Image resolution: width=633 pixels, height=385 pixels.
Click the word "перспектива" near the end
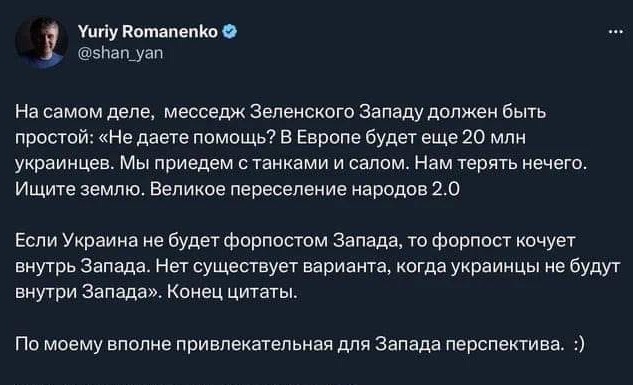[503, 344]
